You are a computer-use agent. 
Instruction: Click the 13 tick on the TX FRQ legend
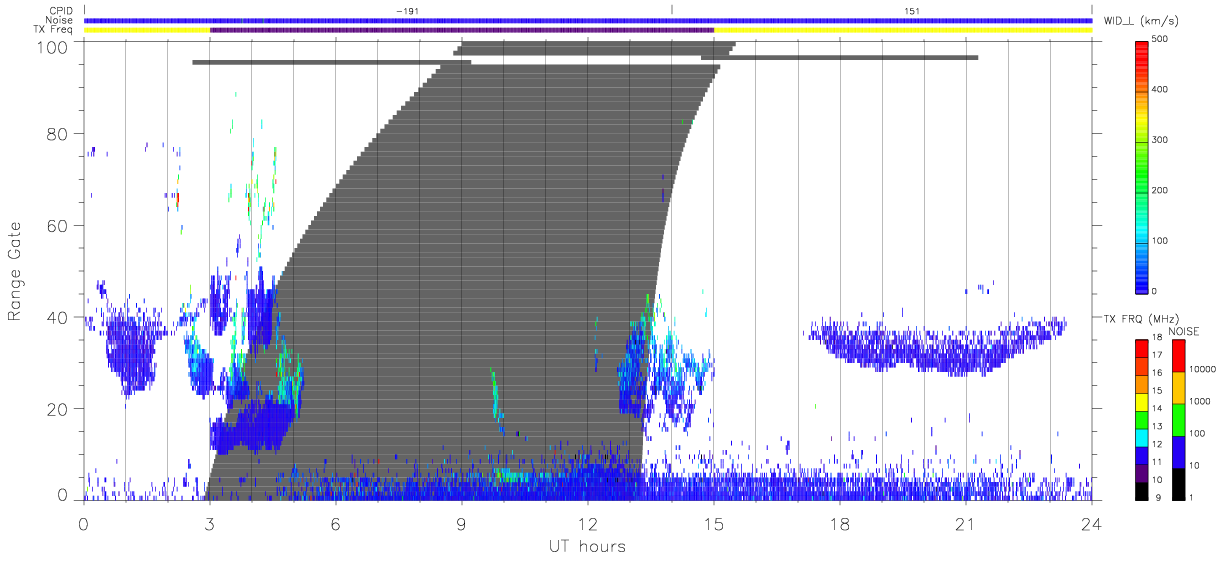pos(1158,426)
